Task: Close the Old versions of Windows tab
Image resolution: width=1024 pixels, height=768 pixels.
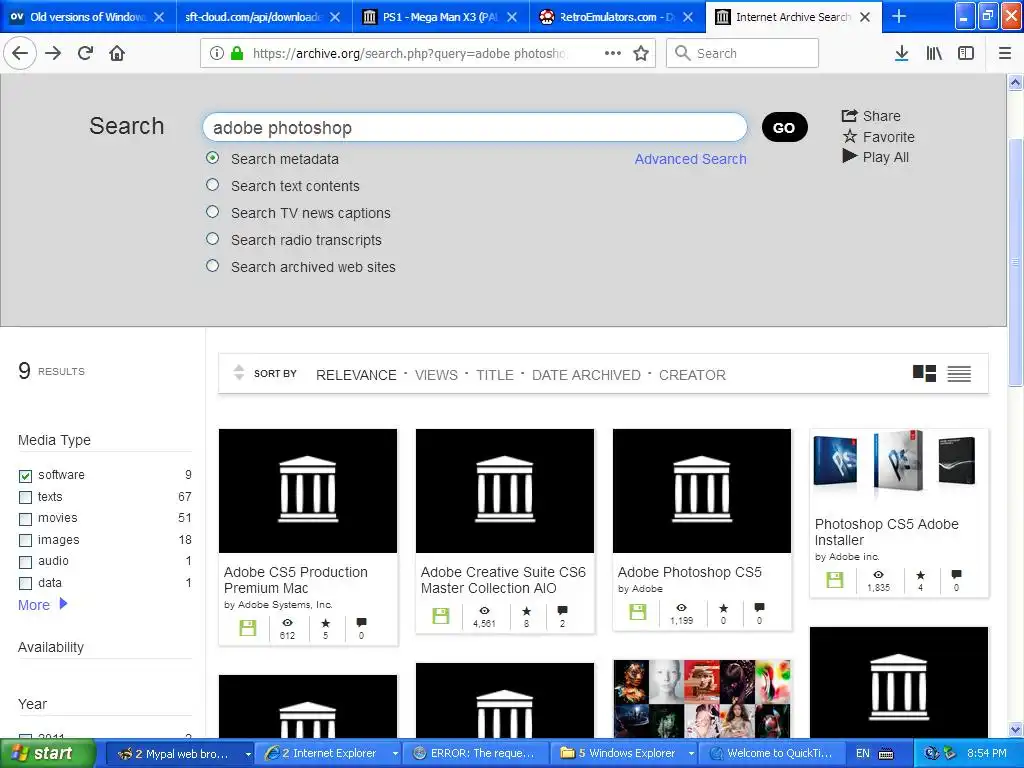Action: tap(159, 17)
